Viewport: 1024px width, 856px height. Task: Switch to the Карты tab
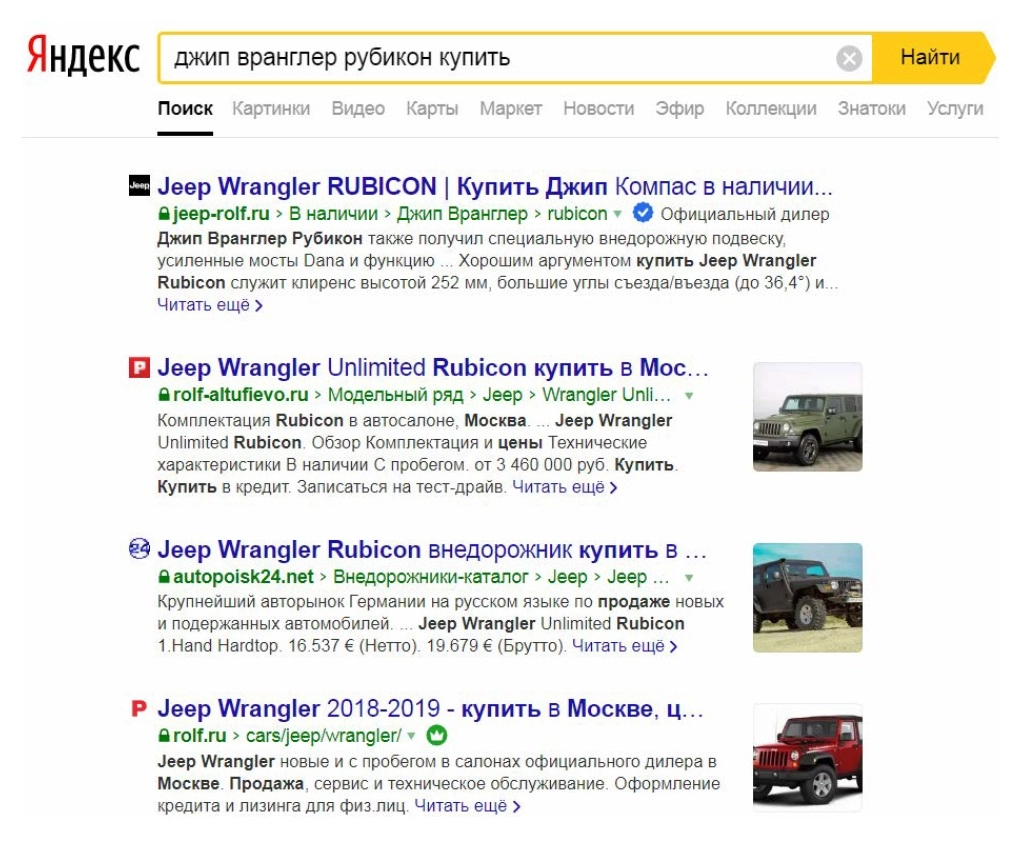pyautogui.click(x=432, y=108)
